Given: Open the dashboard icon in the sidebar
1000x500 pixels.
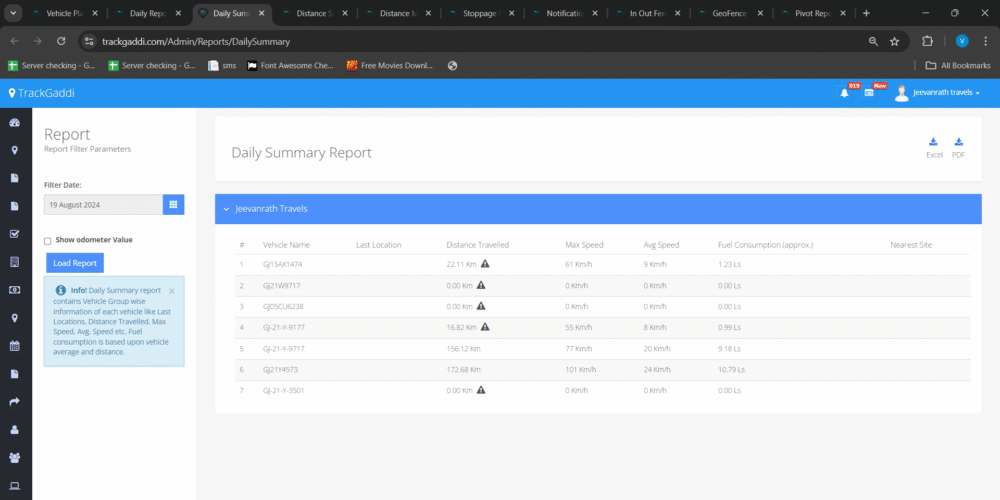Looking at the screenshot, I should coord(15,123).
